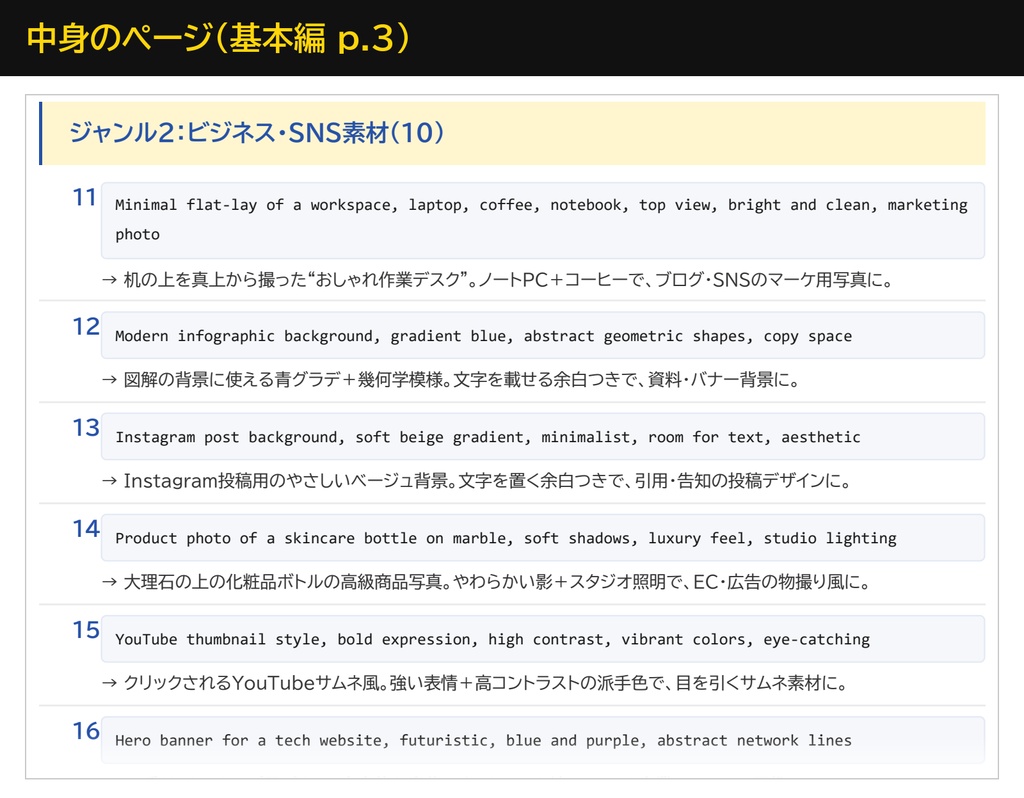
Task: Select the Hero banner tech website prompt
Action: coord(543,740)
